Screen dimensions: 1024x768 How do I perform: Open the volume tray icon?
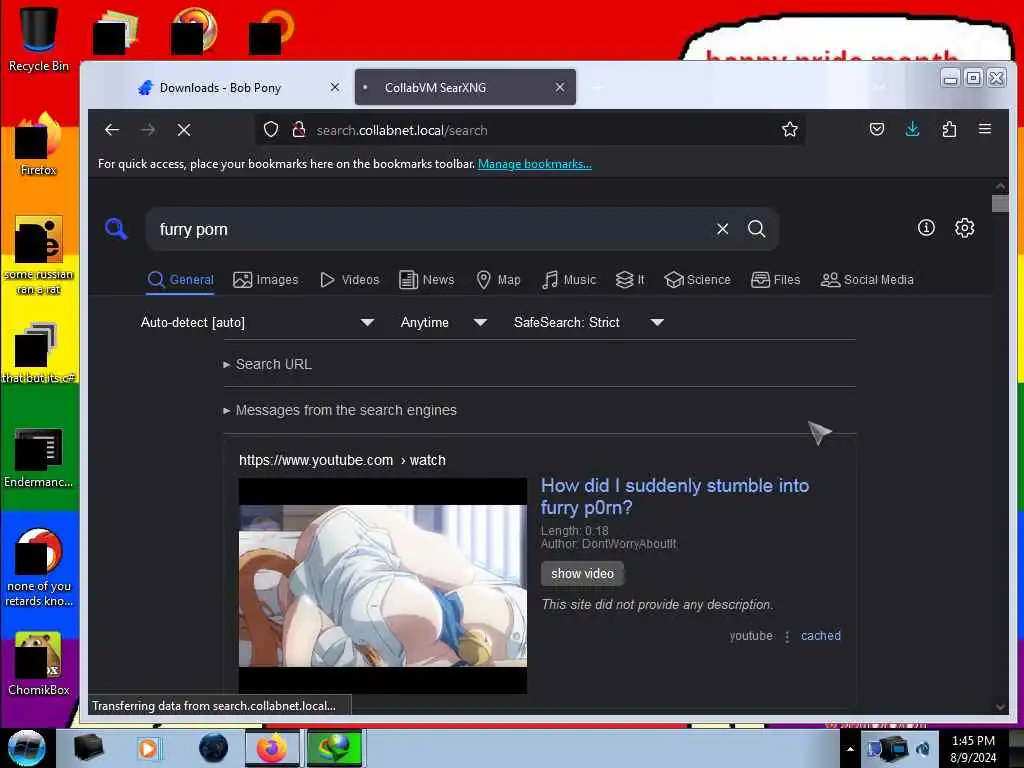tap(923, 749)
